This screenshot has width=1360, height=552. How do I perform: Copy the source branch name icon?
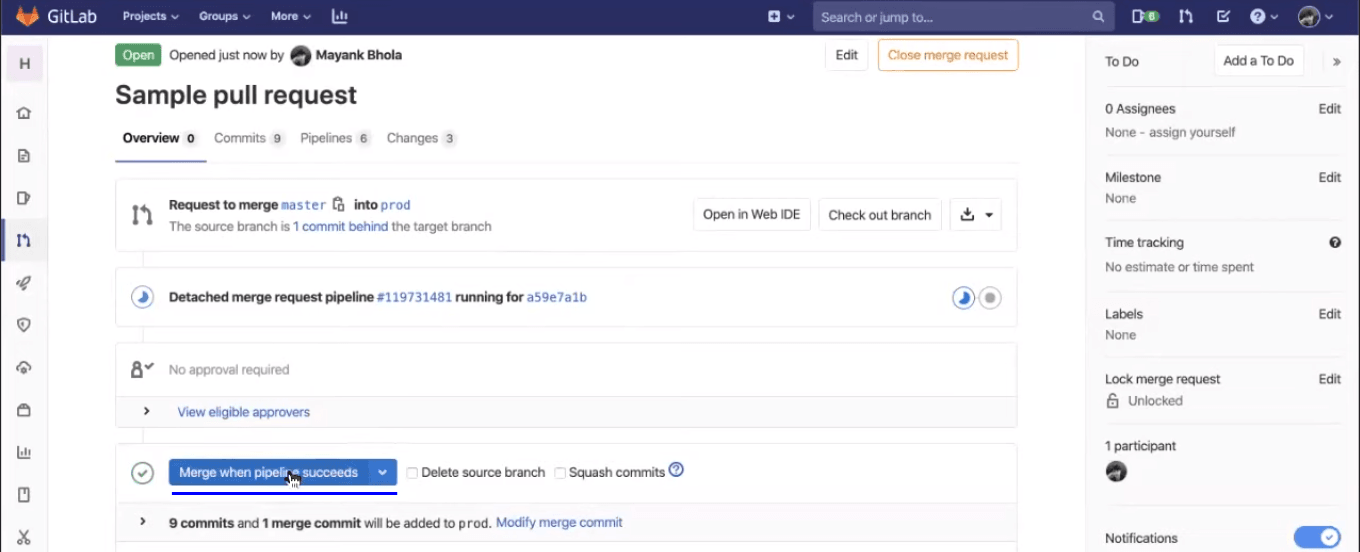(339, 204)
